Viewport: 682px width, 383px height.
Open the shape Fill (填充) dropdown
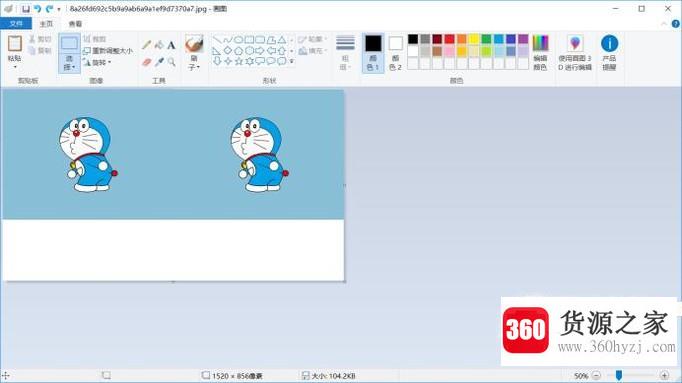tap(313, 51)
